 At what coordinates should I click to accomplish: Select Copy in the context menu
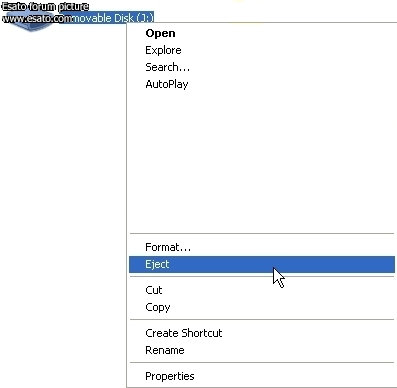click(262, 307)
